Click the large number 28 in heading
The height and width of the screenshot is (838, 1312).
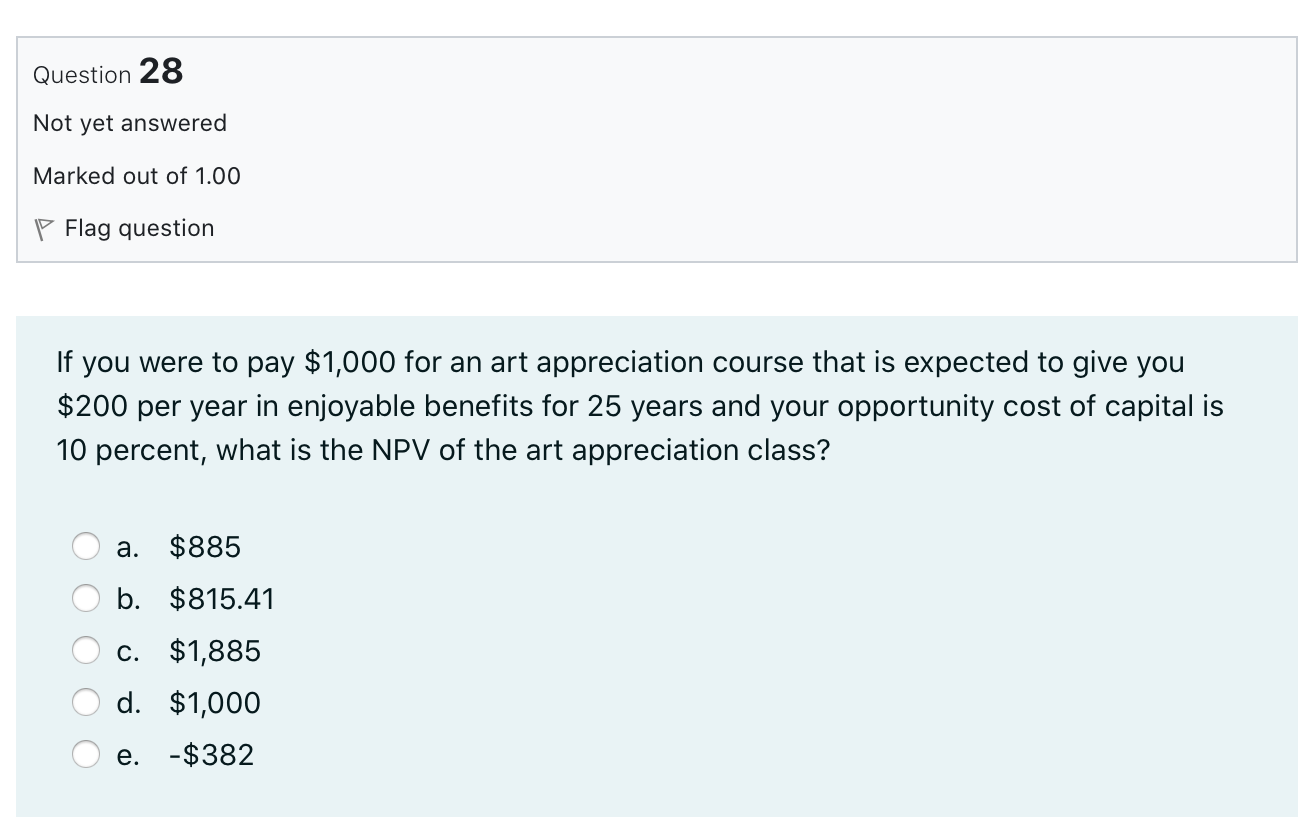(161, 71)
